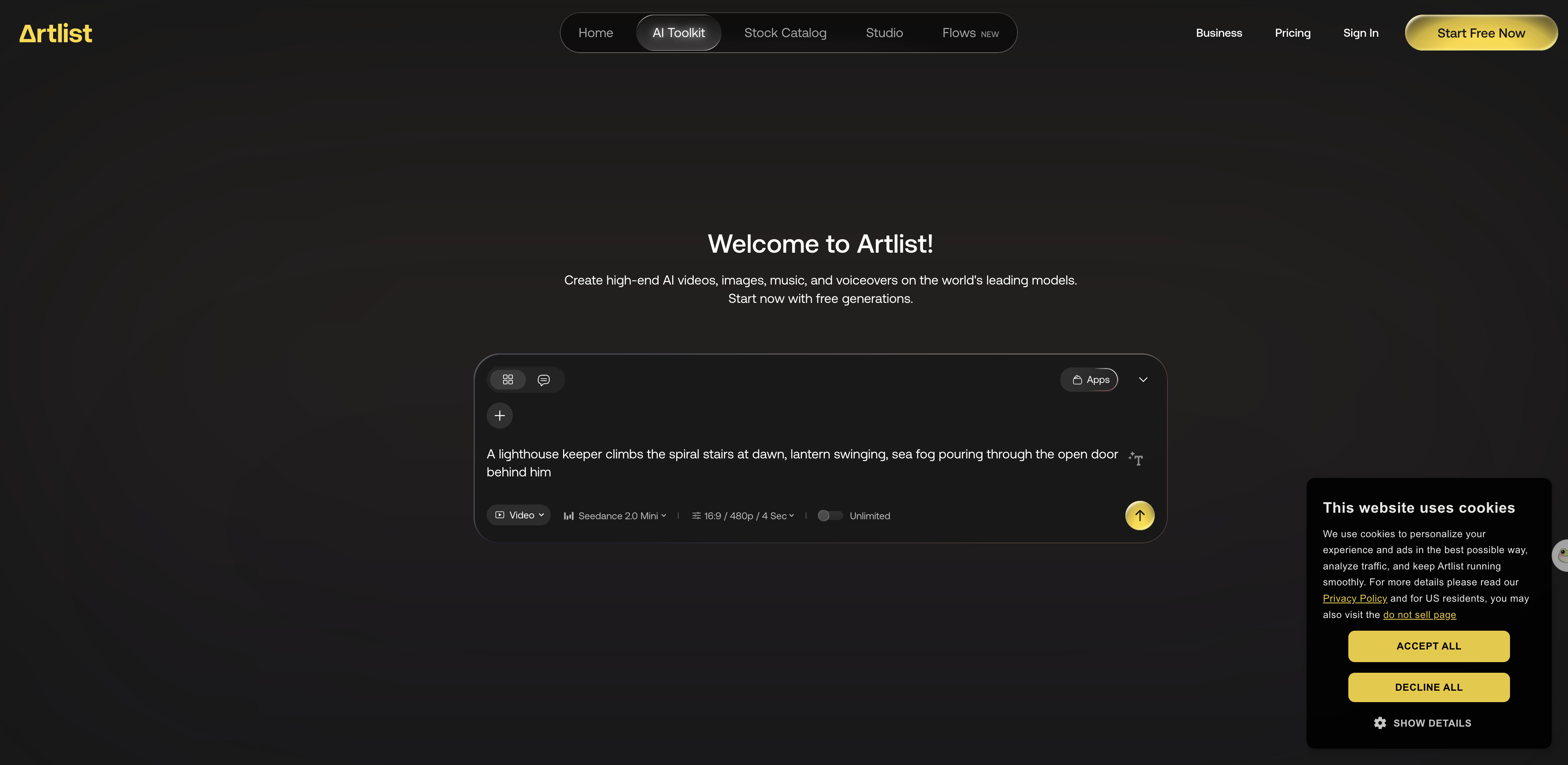Go to the Home tab

coord(595,33)
